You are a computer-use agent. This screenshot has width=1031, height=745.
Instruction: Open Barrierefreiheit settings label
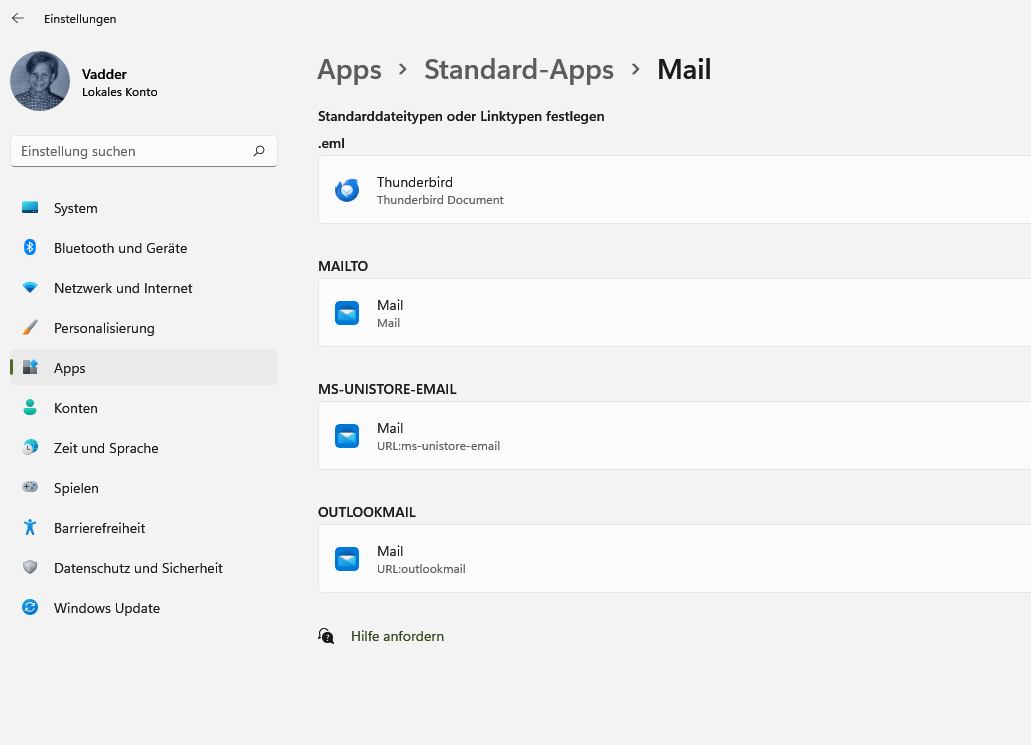[x=99, y=529]
